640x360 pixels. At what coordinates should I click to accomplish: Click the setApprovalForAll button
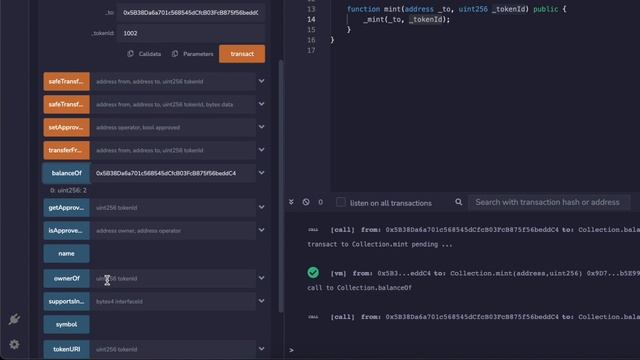coord(67,127)
